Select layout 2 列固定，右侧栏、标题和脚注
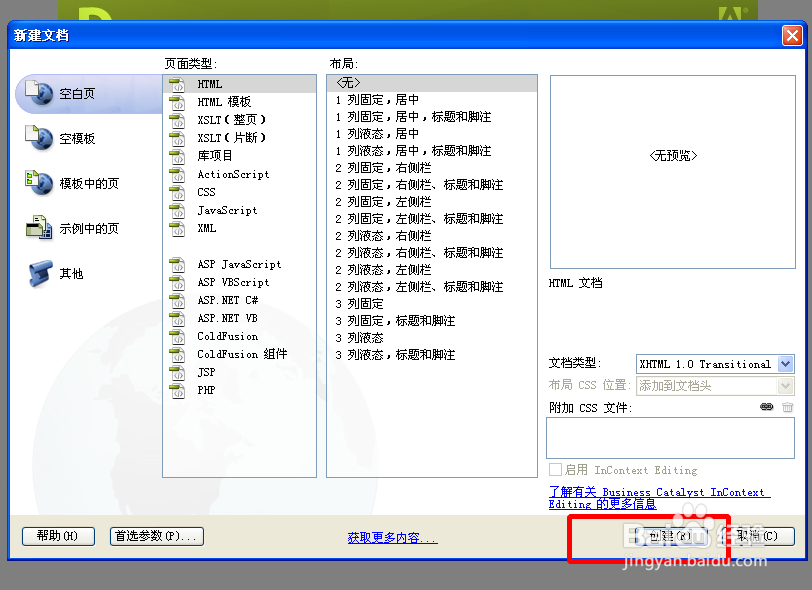Viewport: 812px width, 590px height. click(x=432, y=185)
